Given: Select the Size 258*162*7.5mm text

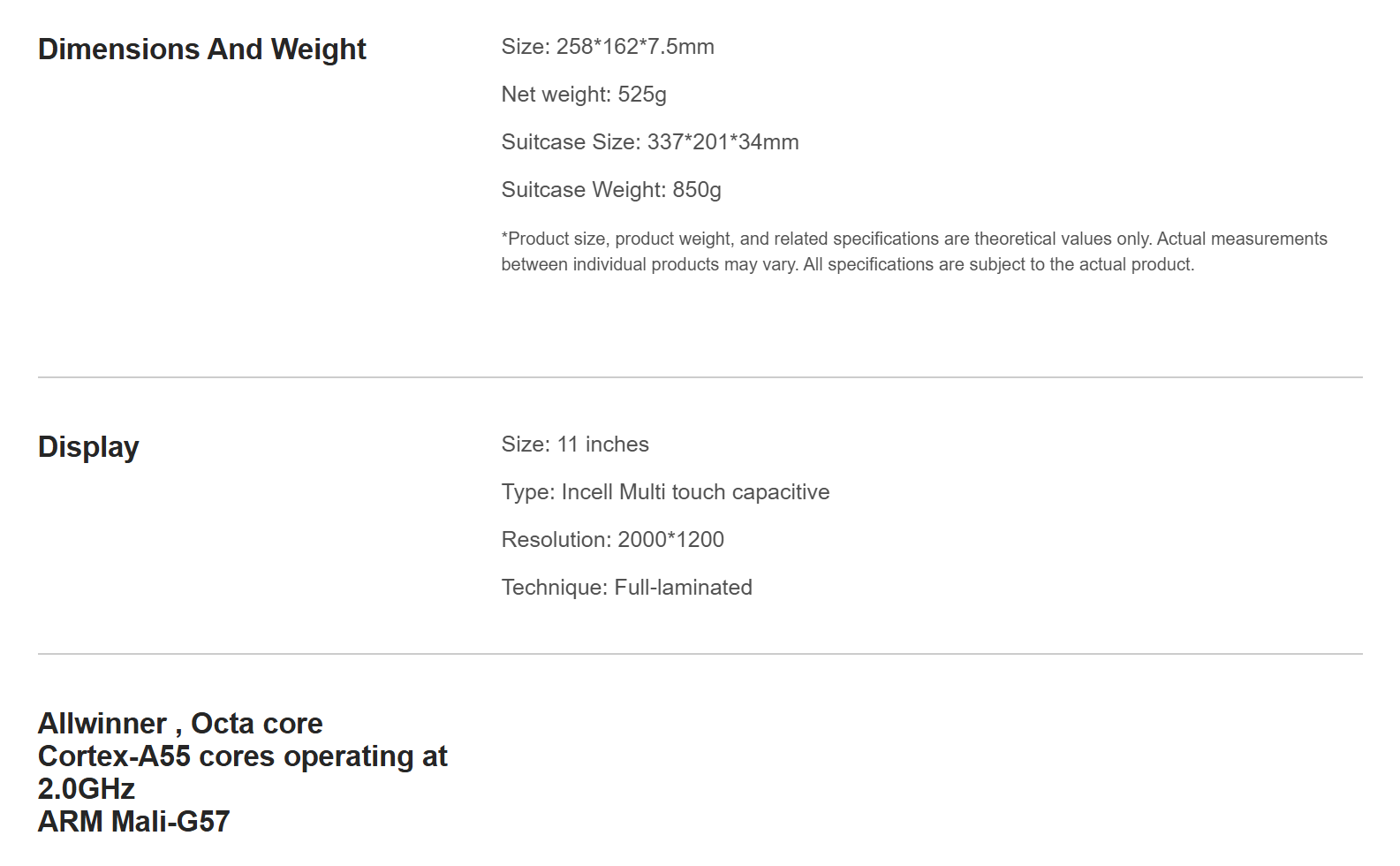Looking at the screenshot, I should click(608, 47).
